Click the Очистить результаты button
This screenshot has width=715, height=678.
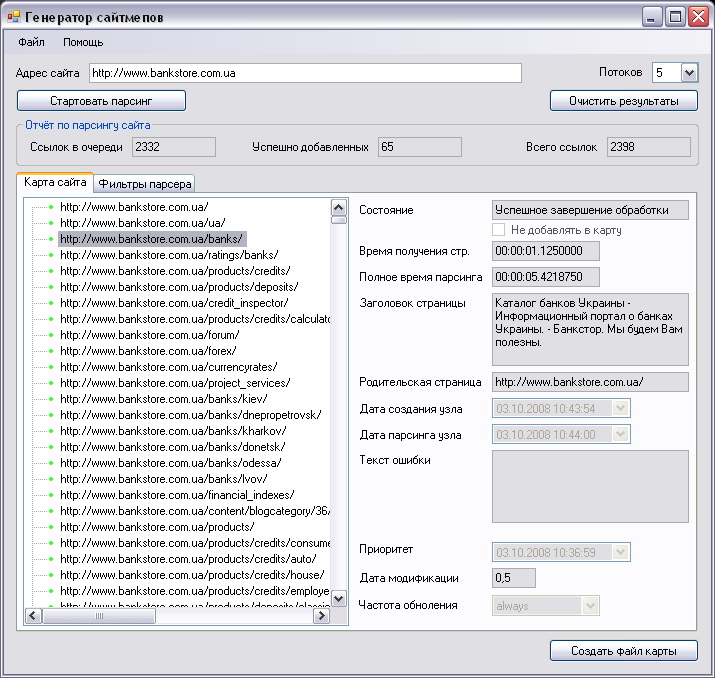pos(624,101)
